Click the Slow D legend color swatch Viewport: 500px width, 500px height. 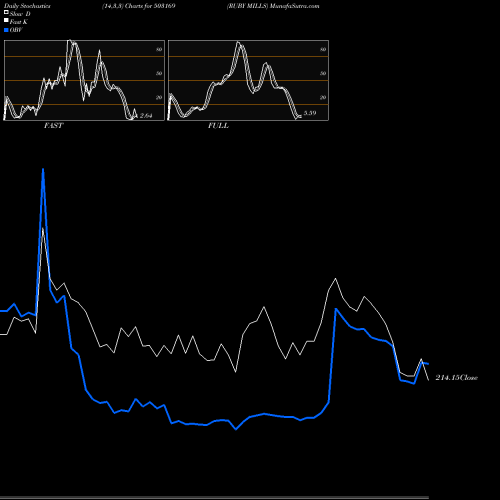pos(6,12)
